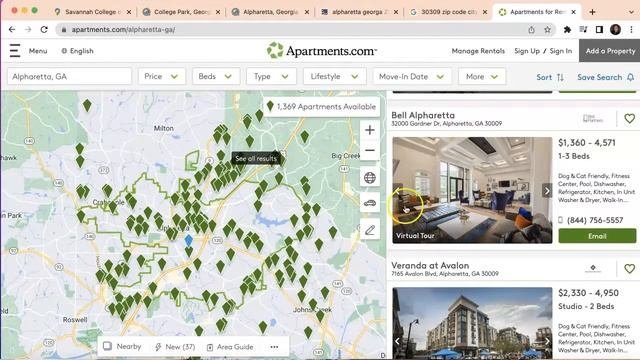640x360 pixels.
Task: Click the Alpharetta, GA search field
Action: [x=69, y=76]
